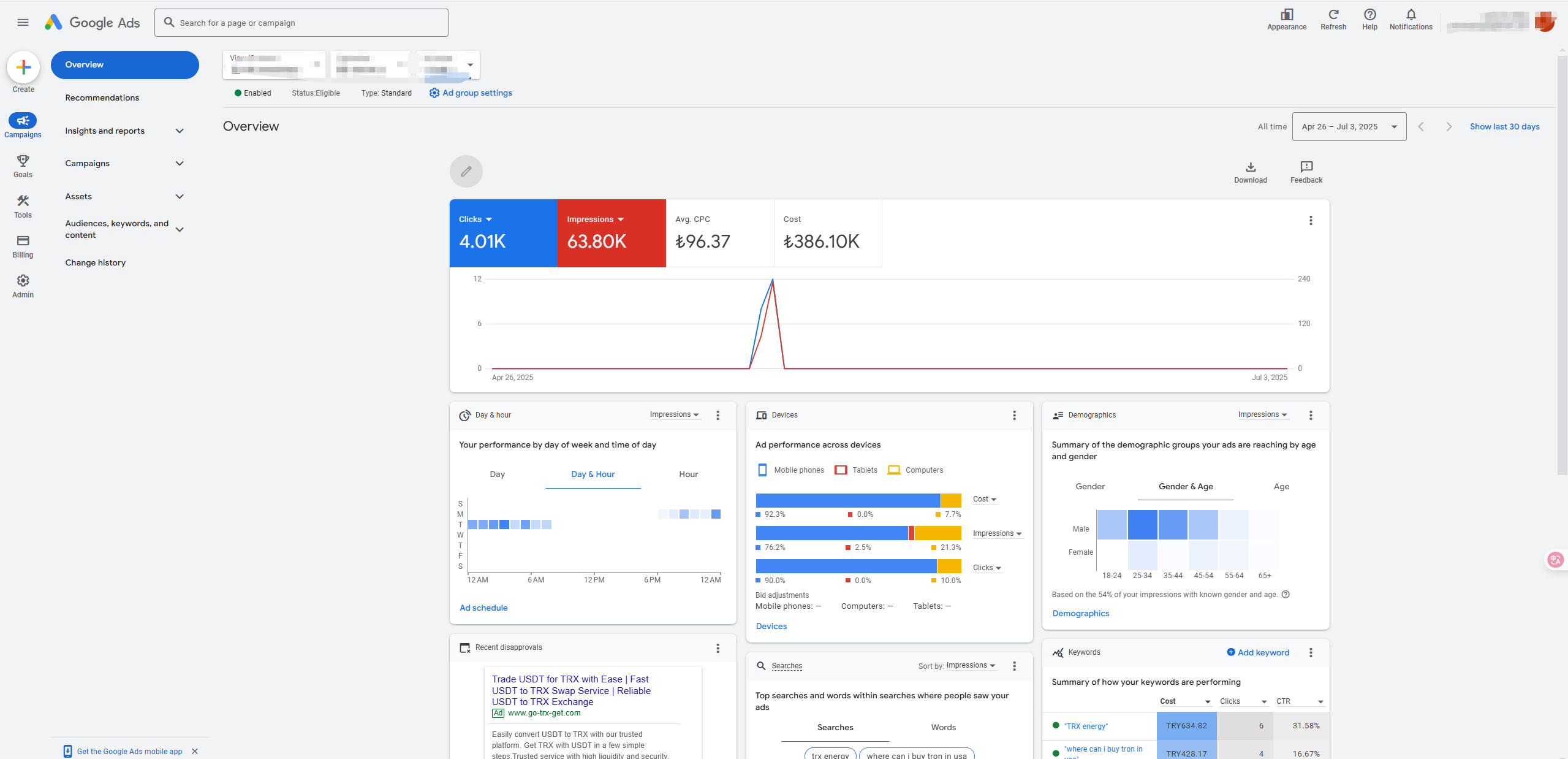The width and height of the screenshot is (1568, 759).
Task: Open Recent disapprovals options menu
Action: click(x=718, y=648)
